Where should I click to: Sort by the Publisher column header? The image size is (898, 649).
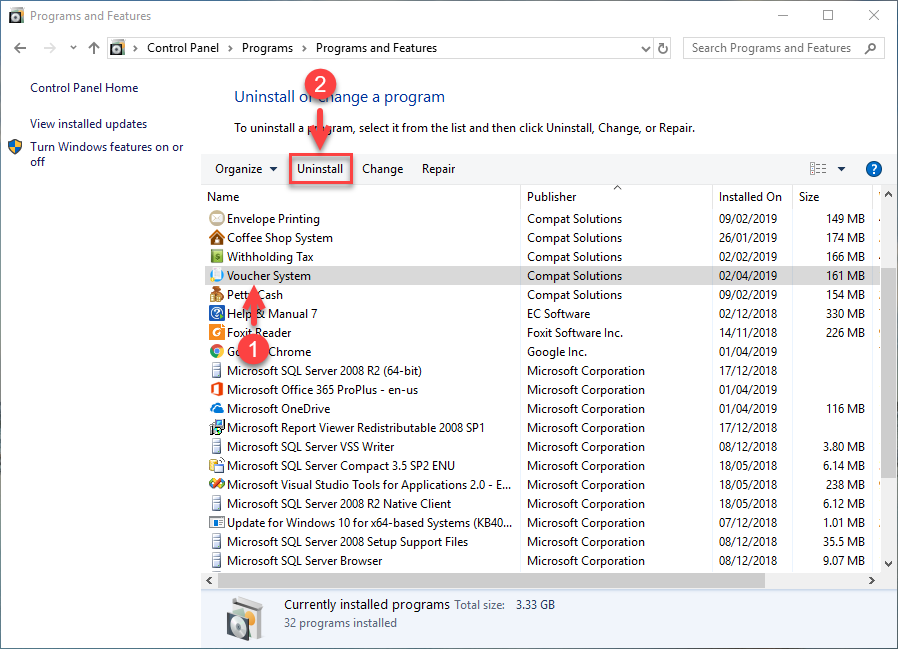(616, 196)
